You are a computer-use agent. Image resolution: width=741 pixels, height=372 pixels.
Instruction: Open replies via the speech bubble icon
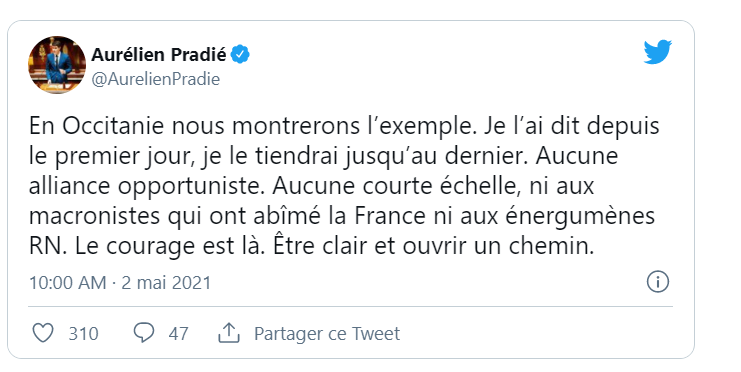coord(144,333)
